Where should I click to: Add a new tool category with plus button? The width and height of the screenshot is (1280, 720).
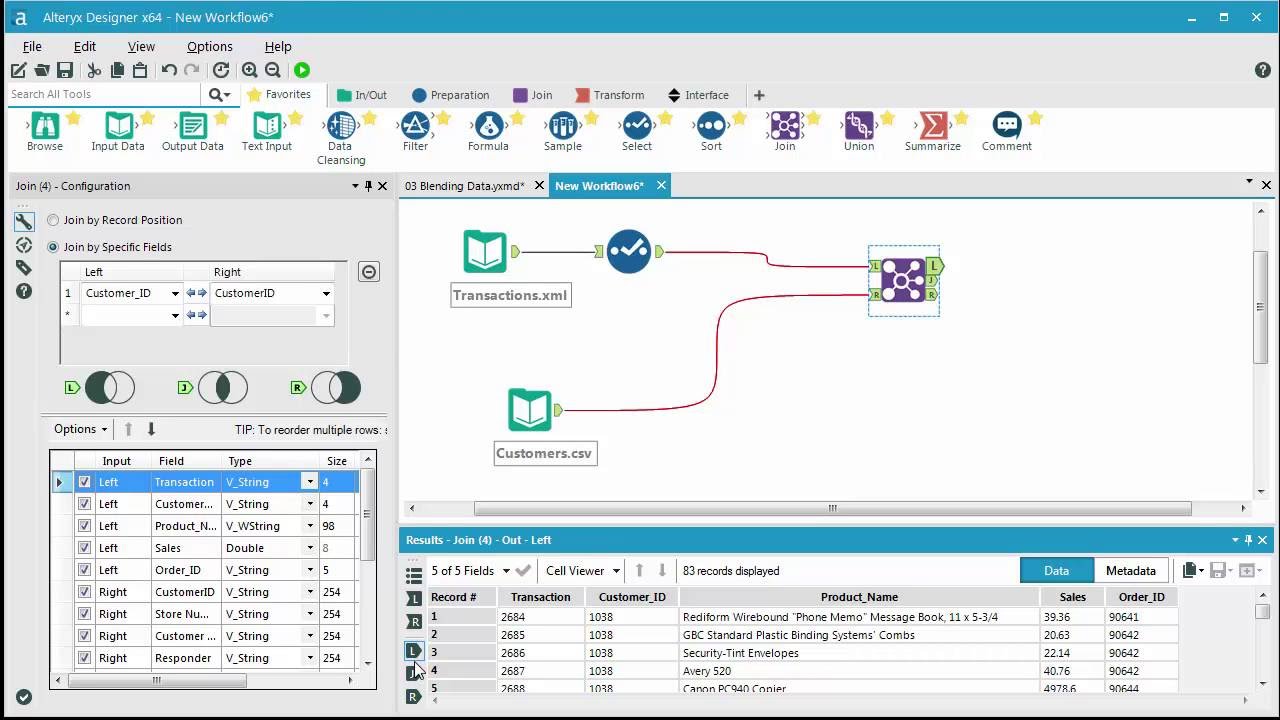coord(759,95)
